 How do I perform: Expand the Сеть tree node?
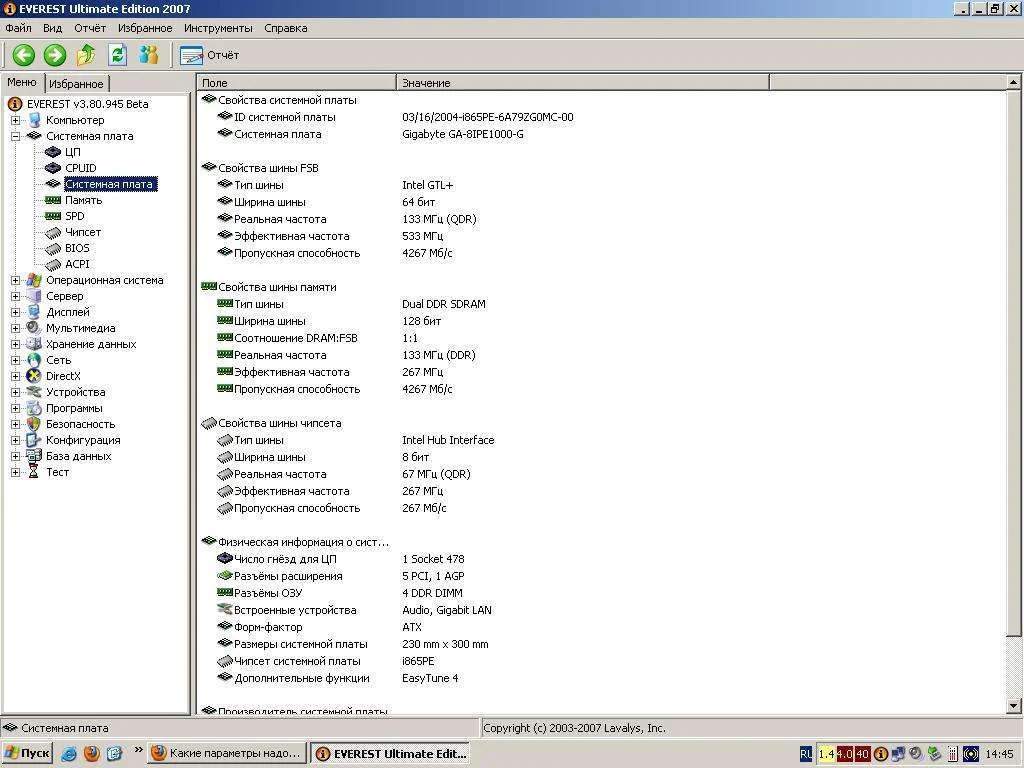[16, 360]
